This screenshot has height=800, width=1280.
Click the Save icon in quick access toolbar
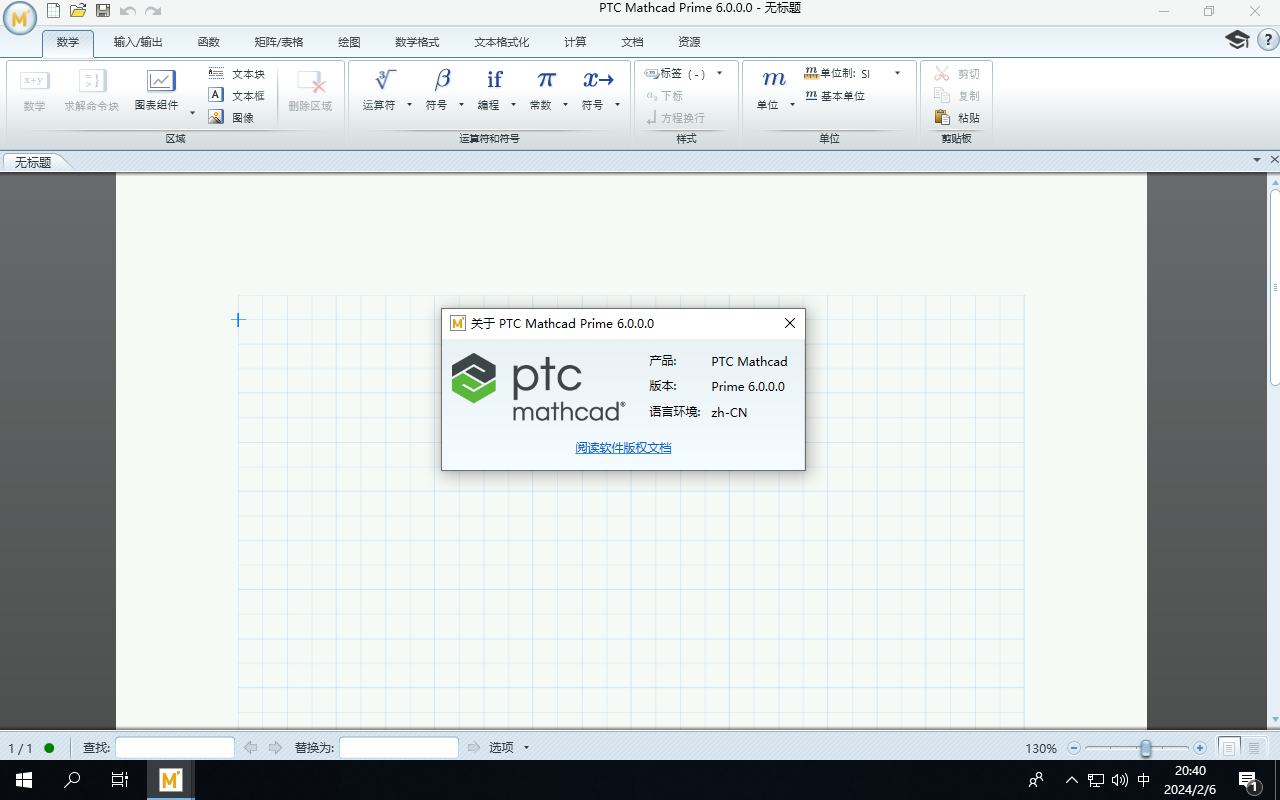tap(102, 9)
